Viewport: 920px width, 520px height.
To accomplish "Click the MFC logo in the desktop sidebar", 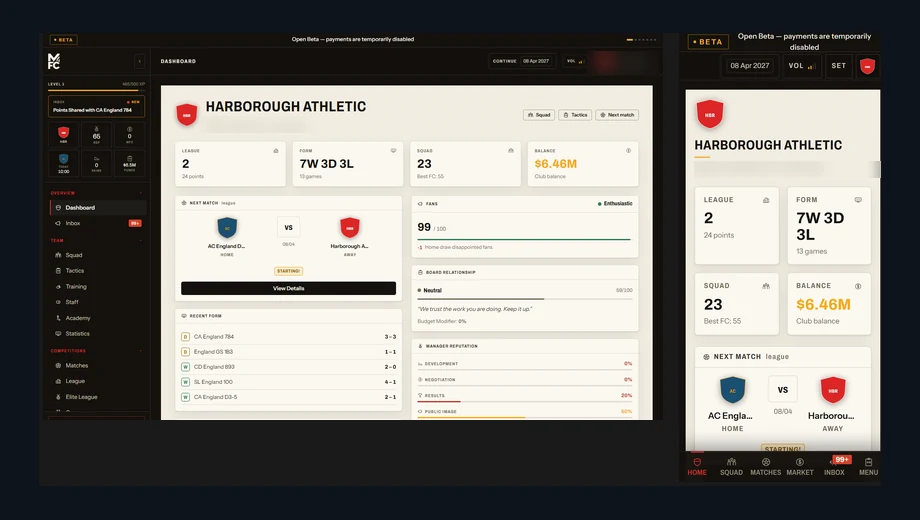I will [54, 61].
